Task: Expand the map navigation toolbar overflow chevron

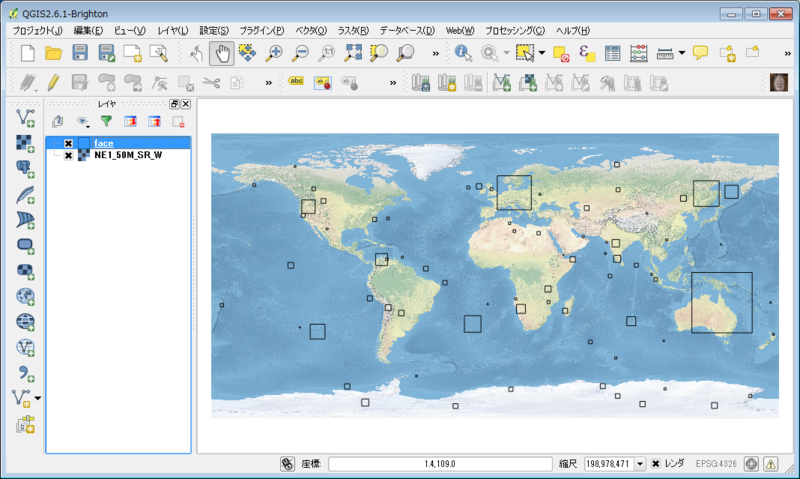Action: click(435, 54)
